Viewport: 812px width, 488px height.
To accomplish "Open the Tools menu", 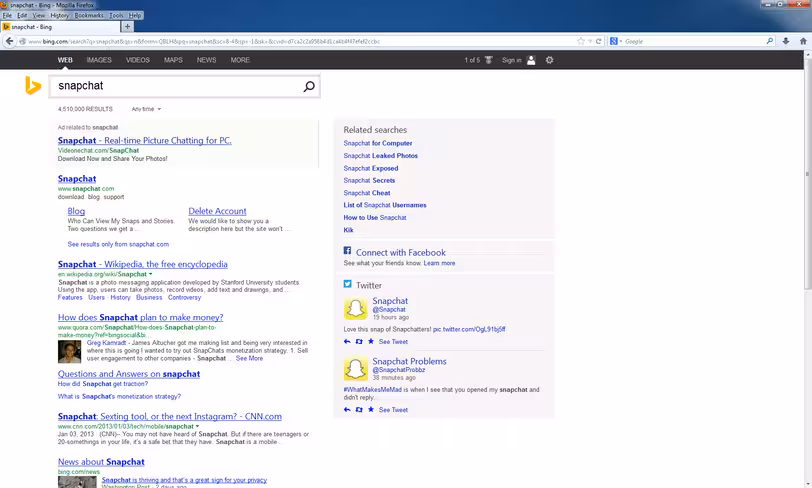I will click(117, 16).
